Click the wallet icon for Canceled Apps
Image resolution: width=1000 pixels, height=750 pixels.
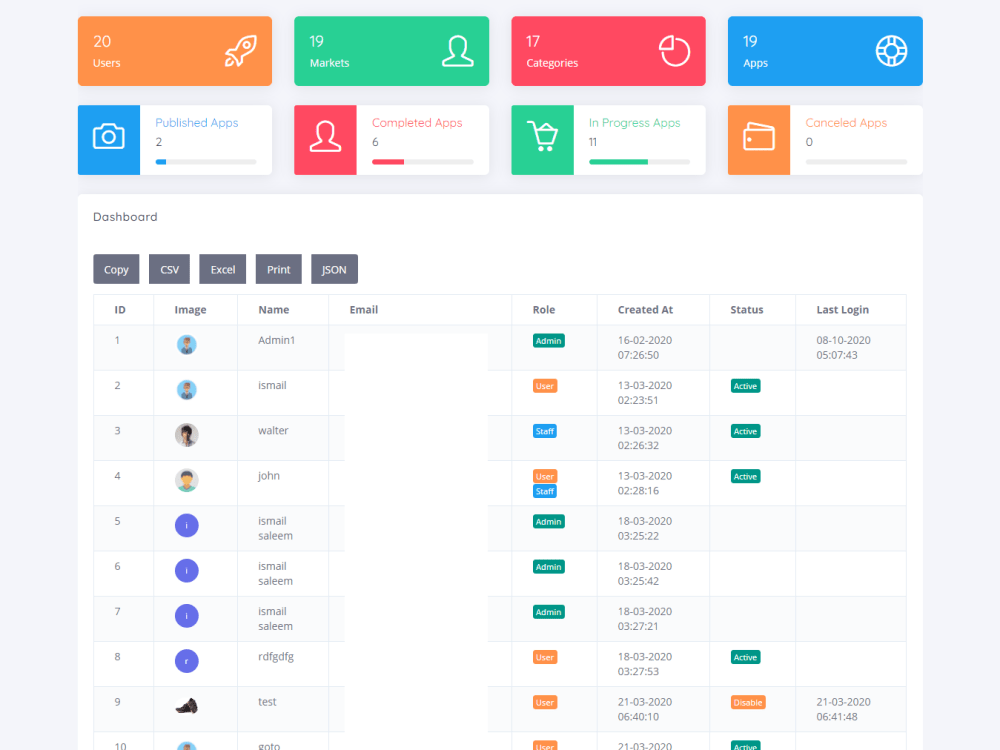coord(759,136)
